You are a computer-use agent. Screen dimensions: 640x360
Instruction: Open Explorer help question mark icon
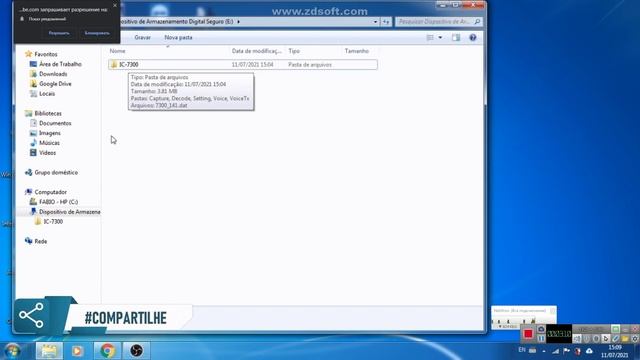473,38
